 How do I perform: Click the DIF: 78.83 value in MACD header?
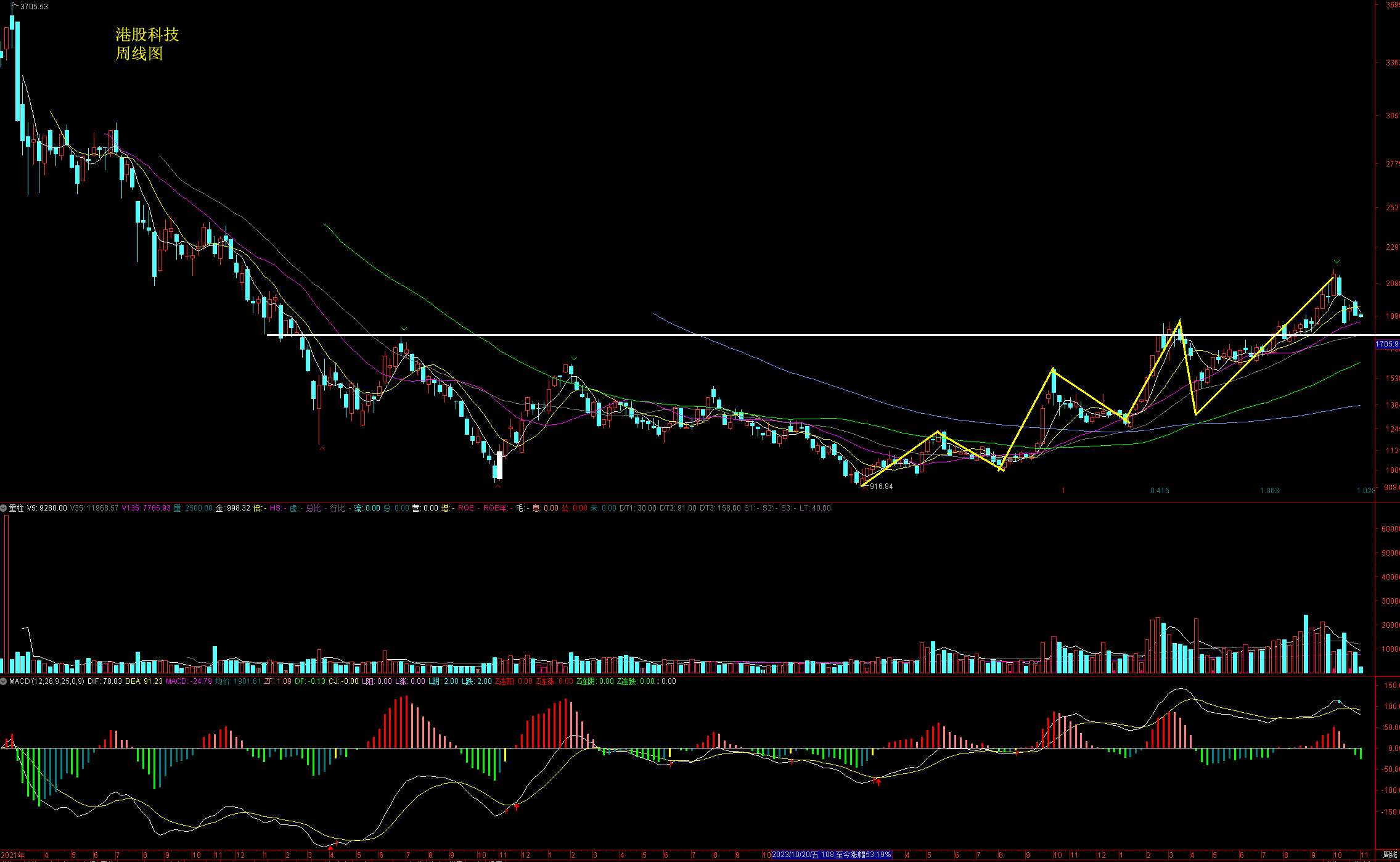pyautogui.click(x=104, y=681)
